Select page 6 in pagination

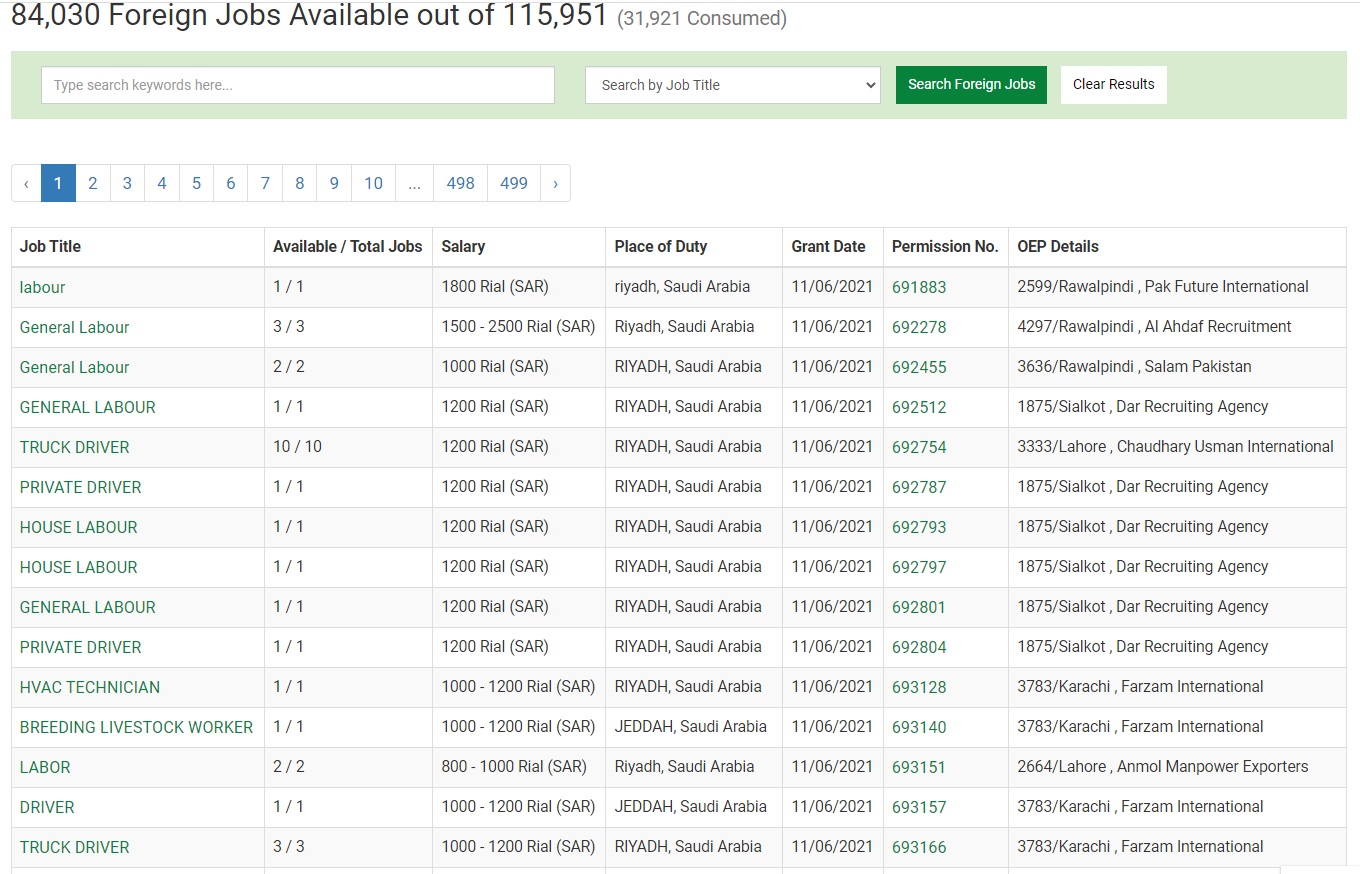click(231, 183)
